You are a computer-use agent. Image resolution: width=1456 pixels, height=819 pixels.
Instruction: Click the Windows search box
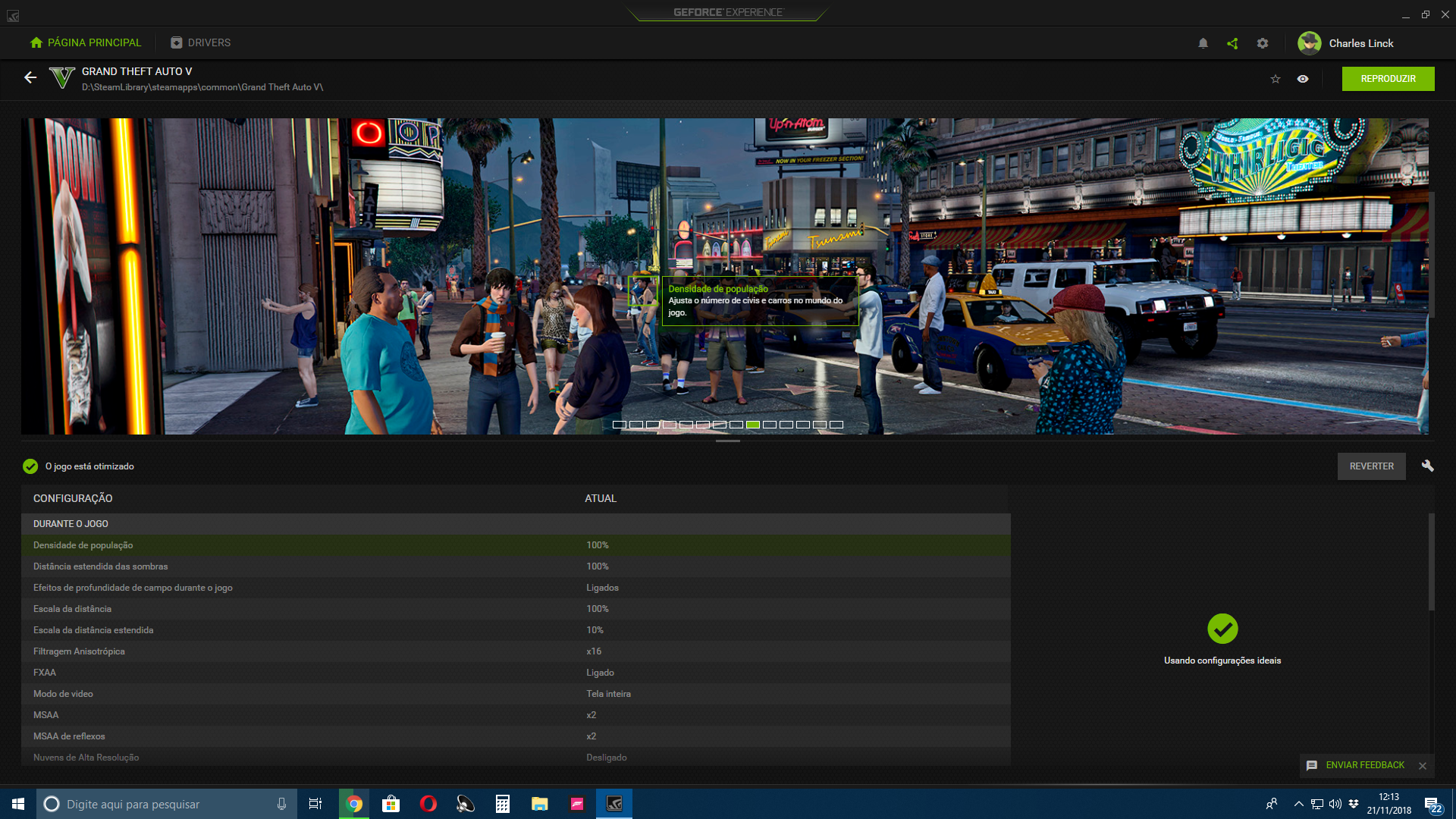click(x=167, y=804)
